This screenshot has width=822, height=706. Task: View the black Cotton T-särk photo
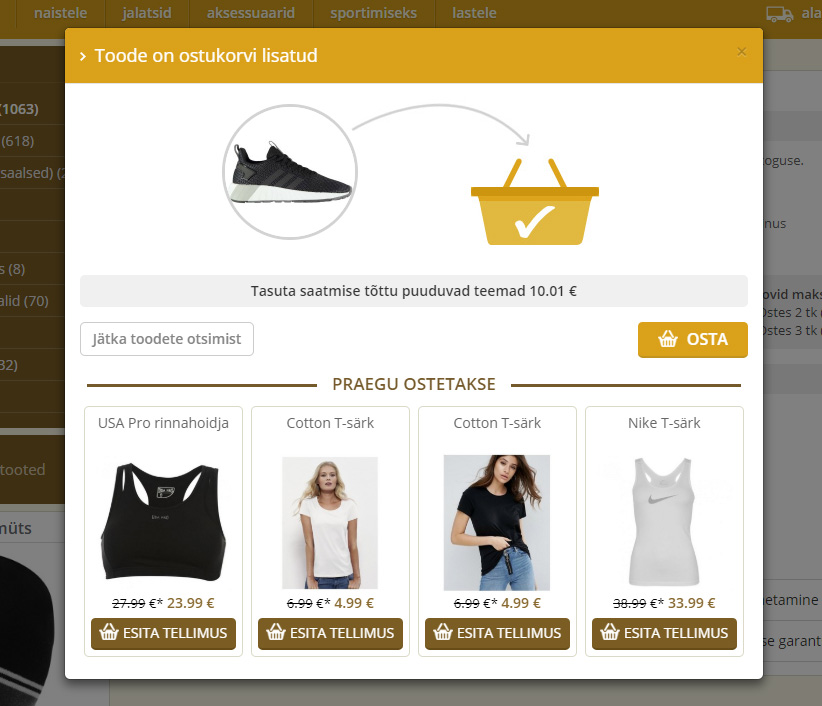(x=496, y=523)
